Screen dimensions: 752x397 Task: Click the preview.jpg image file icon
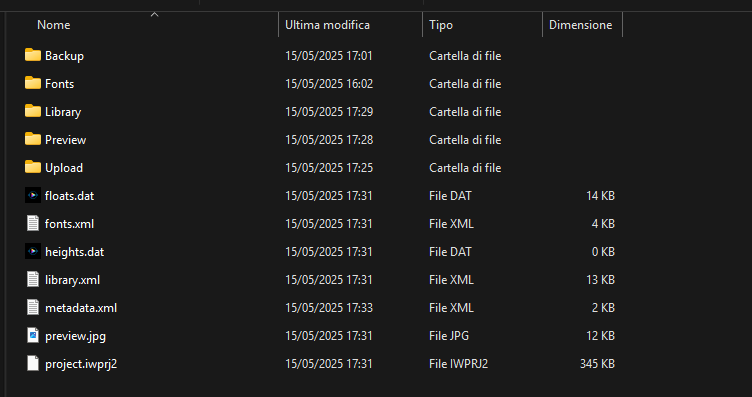click(33, 335)
